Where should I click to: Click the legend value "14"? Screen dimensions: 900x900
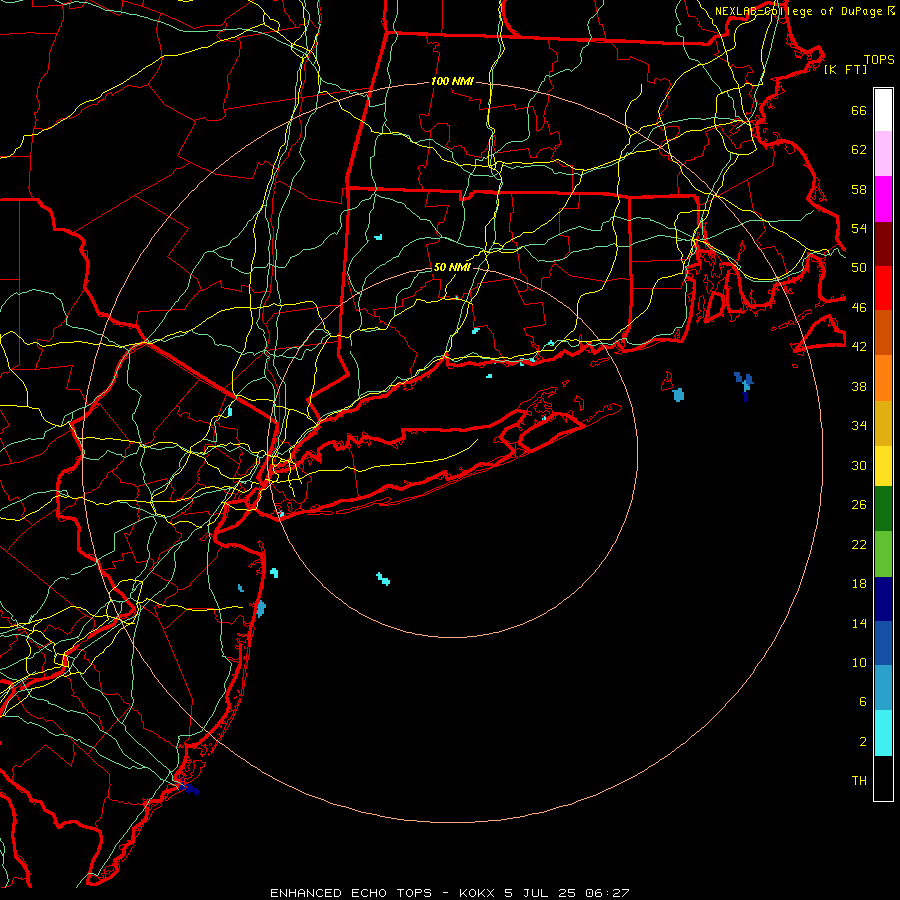(859, 623)
